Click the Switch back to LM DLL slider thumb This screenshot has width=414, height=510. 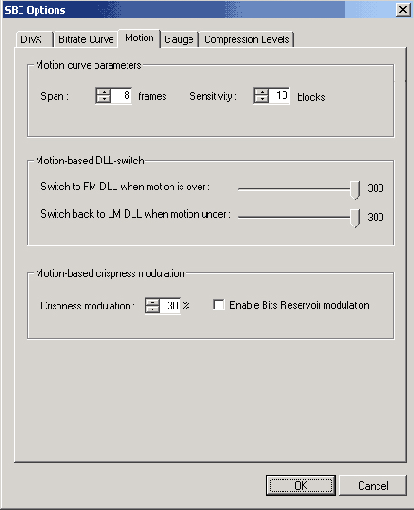click(x=355, y=218)
